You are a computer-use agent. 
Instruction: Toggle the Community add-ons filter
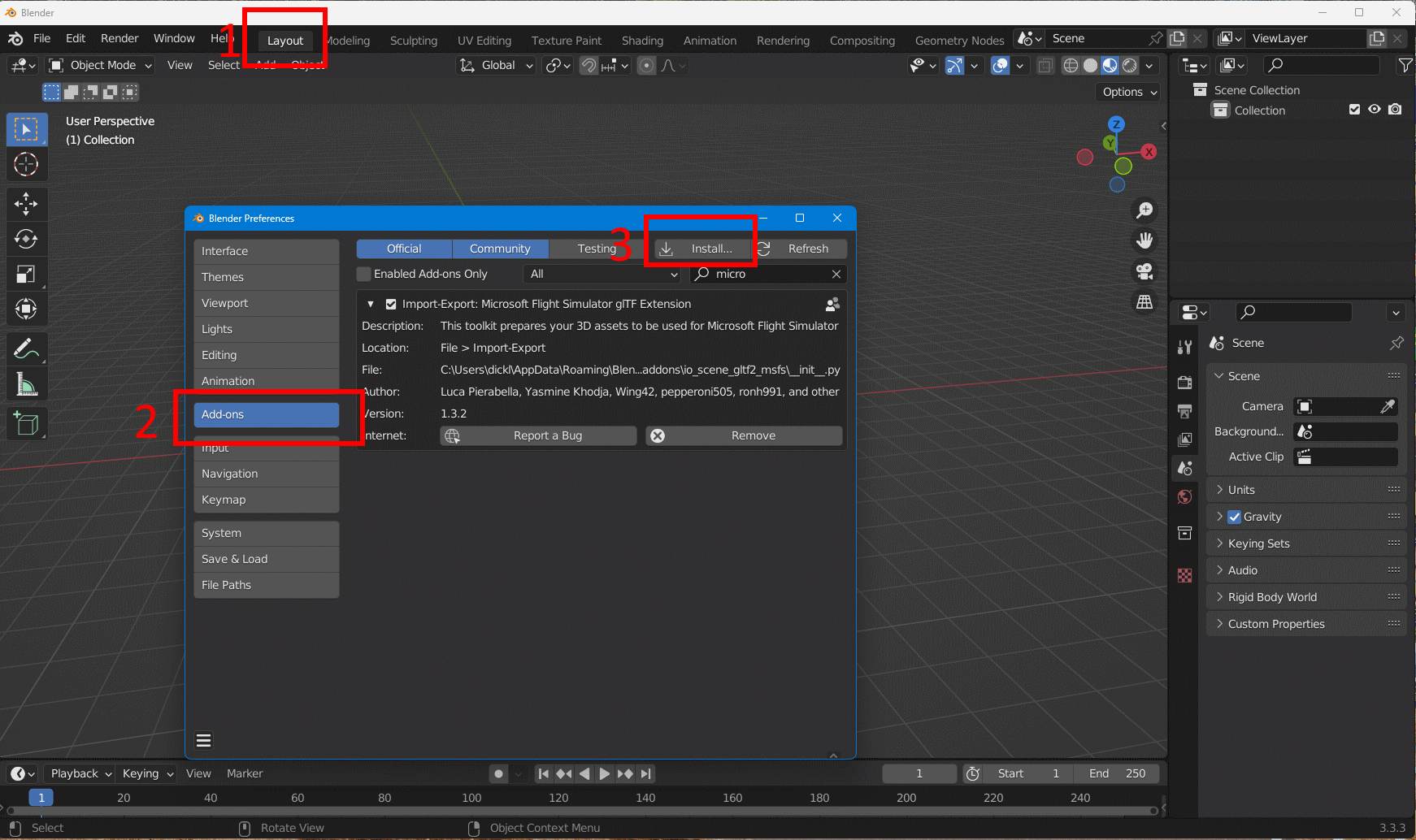click(500, 249)
